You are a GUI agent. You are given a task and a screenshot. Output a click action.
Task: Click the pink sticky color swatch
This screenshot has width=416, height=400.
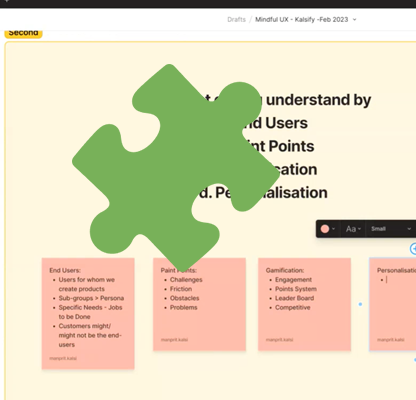325,229
